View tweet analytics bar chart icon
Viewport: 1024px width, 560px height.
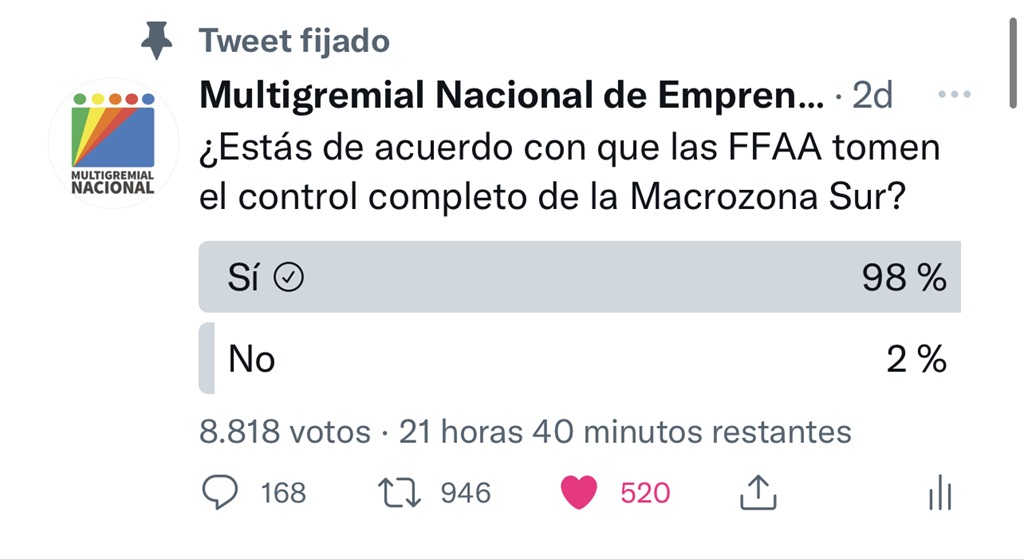point(940,492)
